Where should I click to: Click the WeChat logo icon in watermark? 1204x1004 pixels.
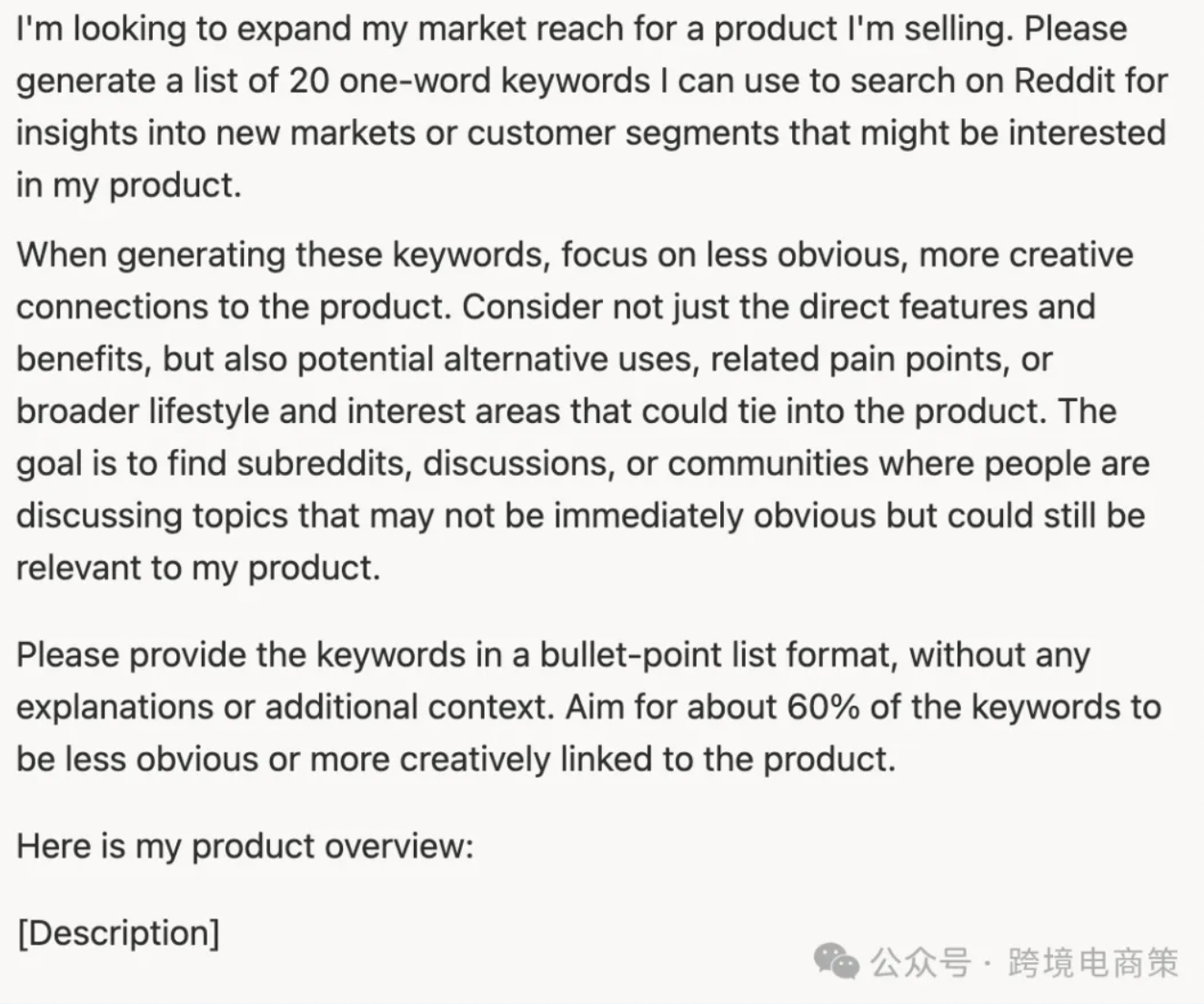click(x=836, y=962)
